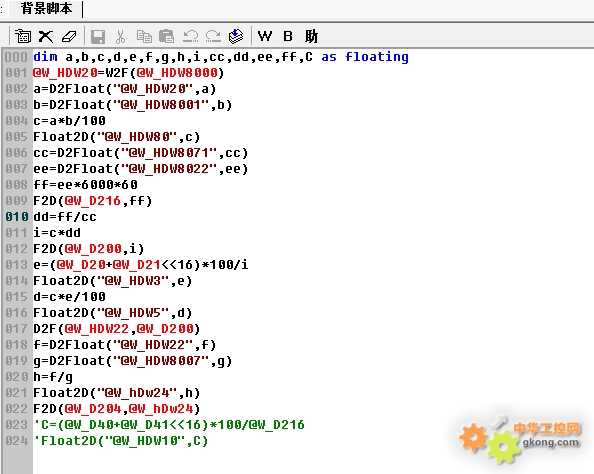Click line c=a*b/100 in editor

(x=69, y=121)
